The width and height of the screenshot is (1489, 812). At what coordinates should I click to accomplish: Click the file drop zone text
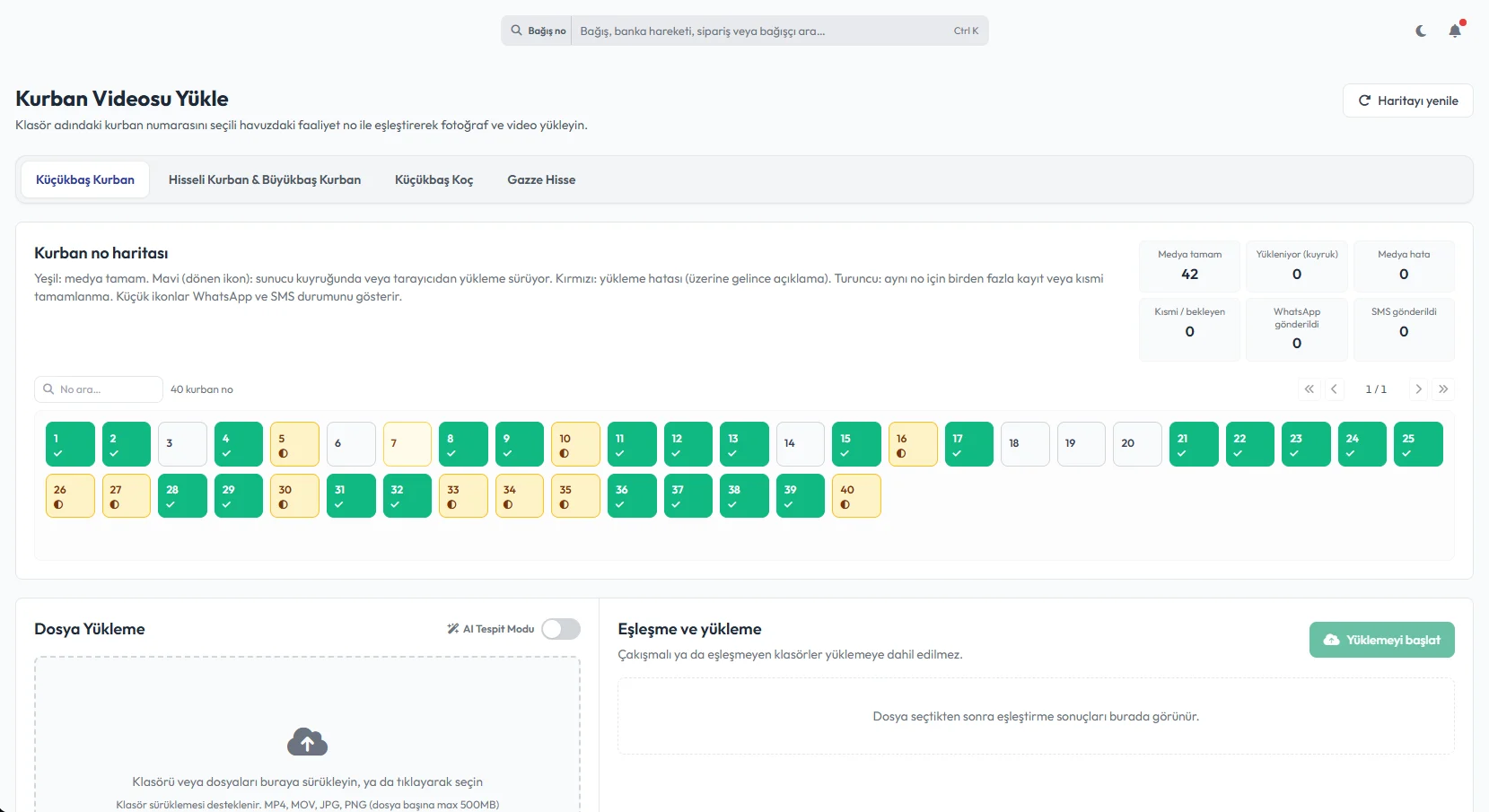pyautogui.click(x=307, y=781)
